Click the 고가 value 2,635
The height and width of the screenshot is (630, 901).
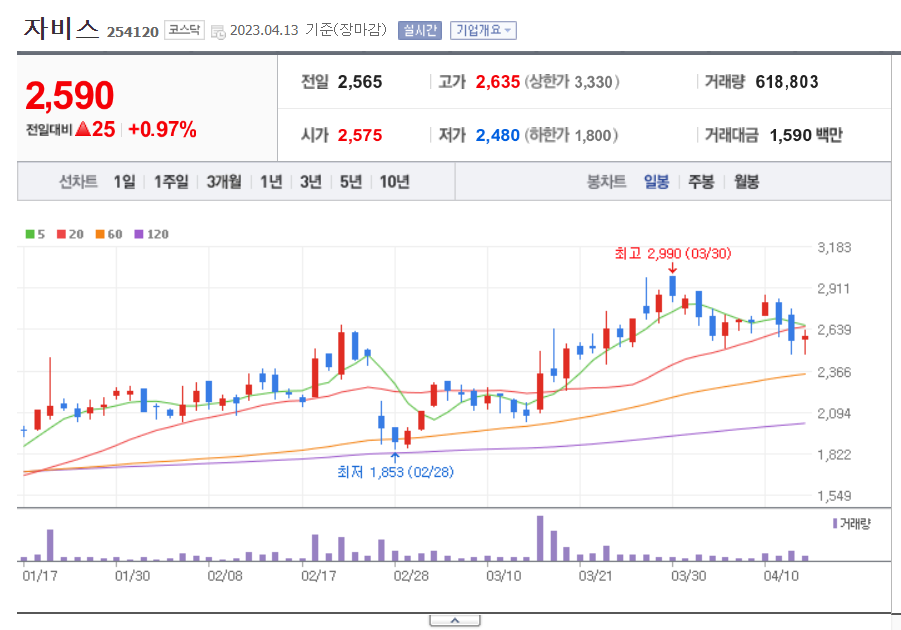[498, 82]
